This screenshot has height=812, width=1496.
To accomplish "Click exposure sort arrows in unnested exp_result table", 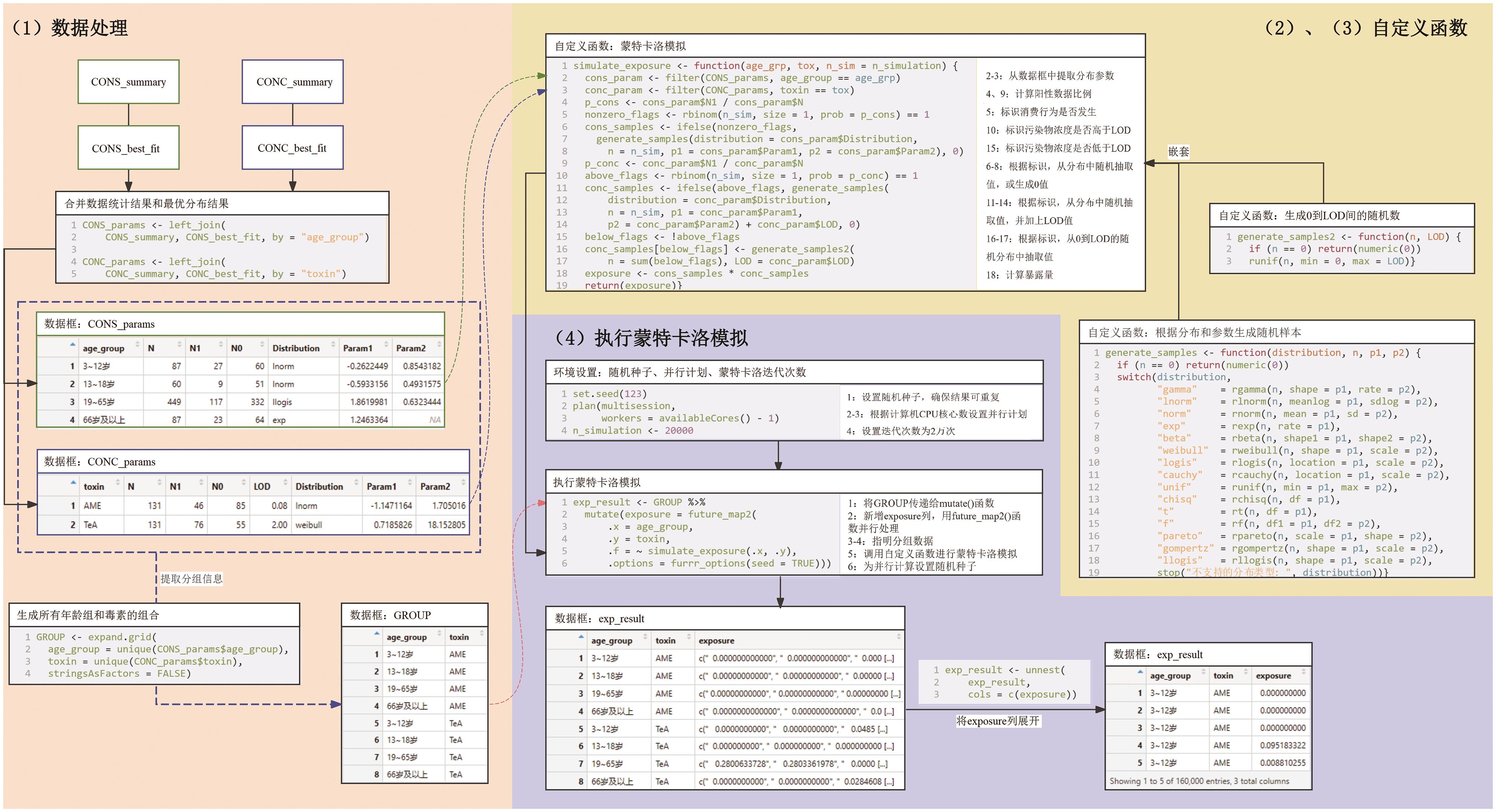I will coord(1304,672).
